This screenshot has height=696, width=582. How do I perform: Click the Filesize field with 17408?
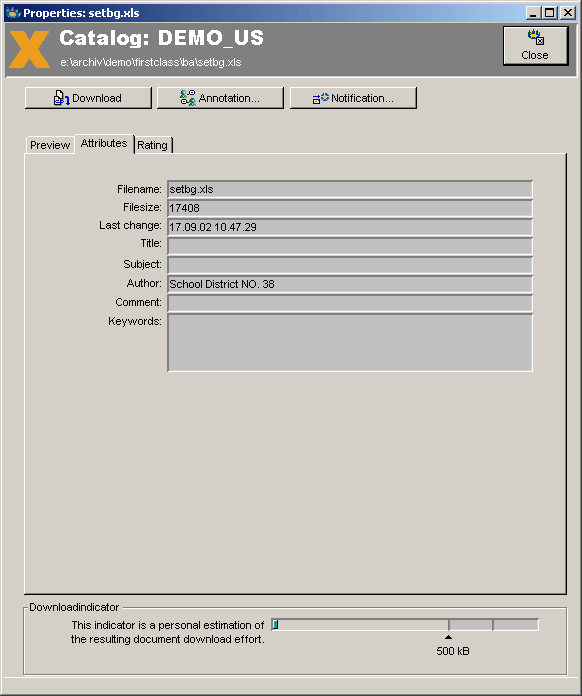click(350, 208)
